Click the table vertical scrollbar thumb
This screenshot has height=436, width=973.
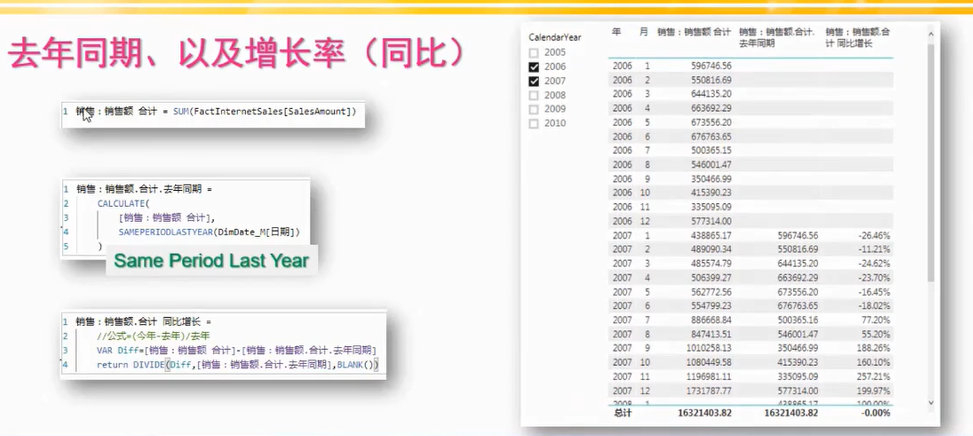[930, 161]
